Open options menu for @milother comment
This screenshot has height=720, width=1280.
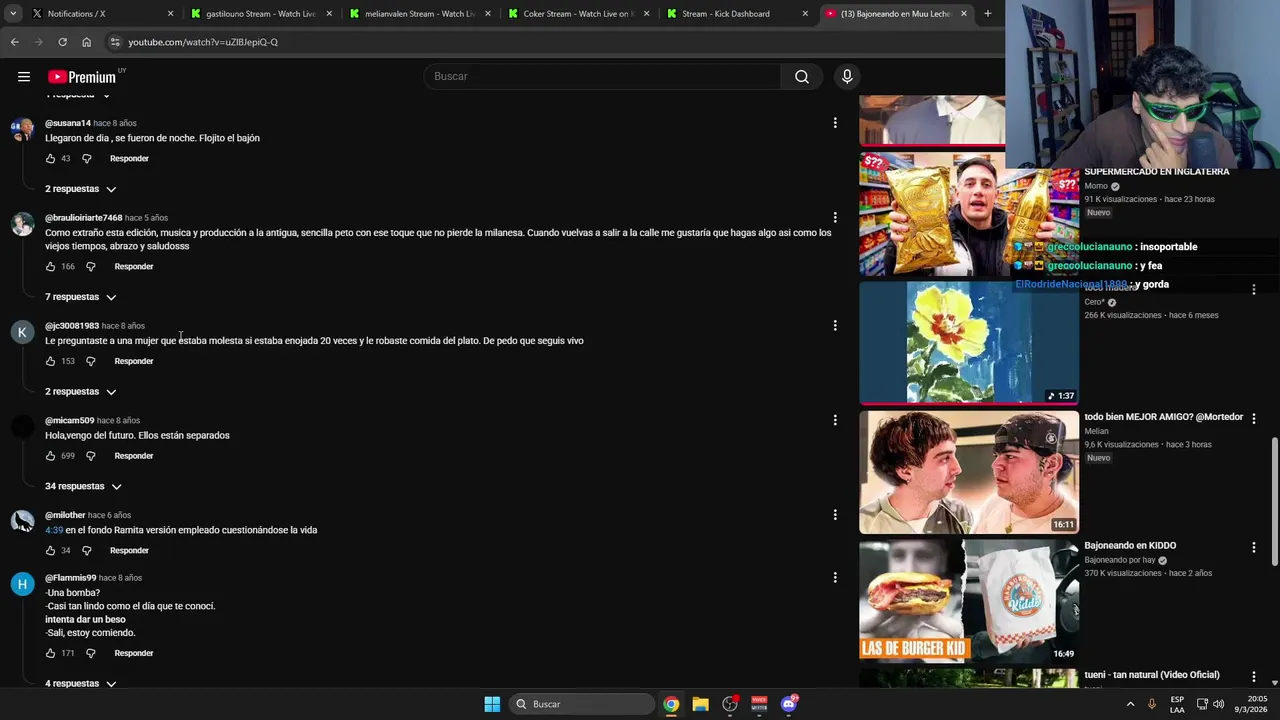click(835, 515)
